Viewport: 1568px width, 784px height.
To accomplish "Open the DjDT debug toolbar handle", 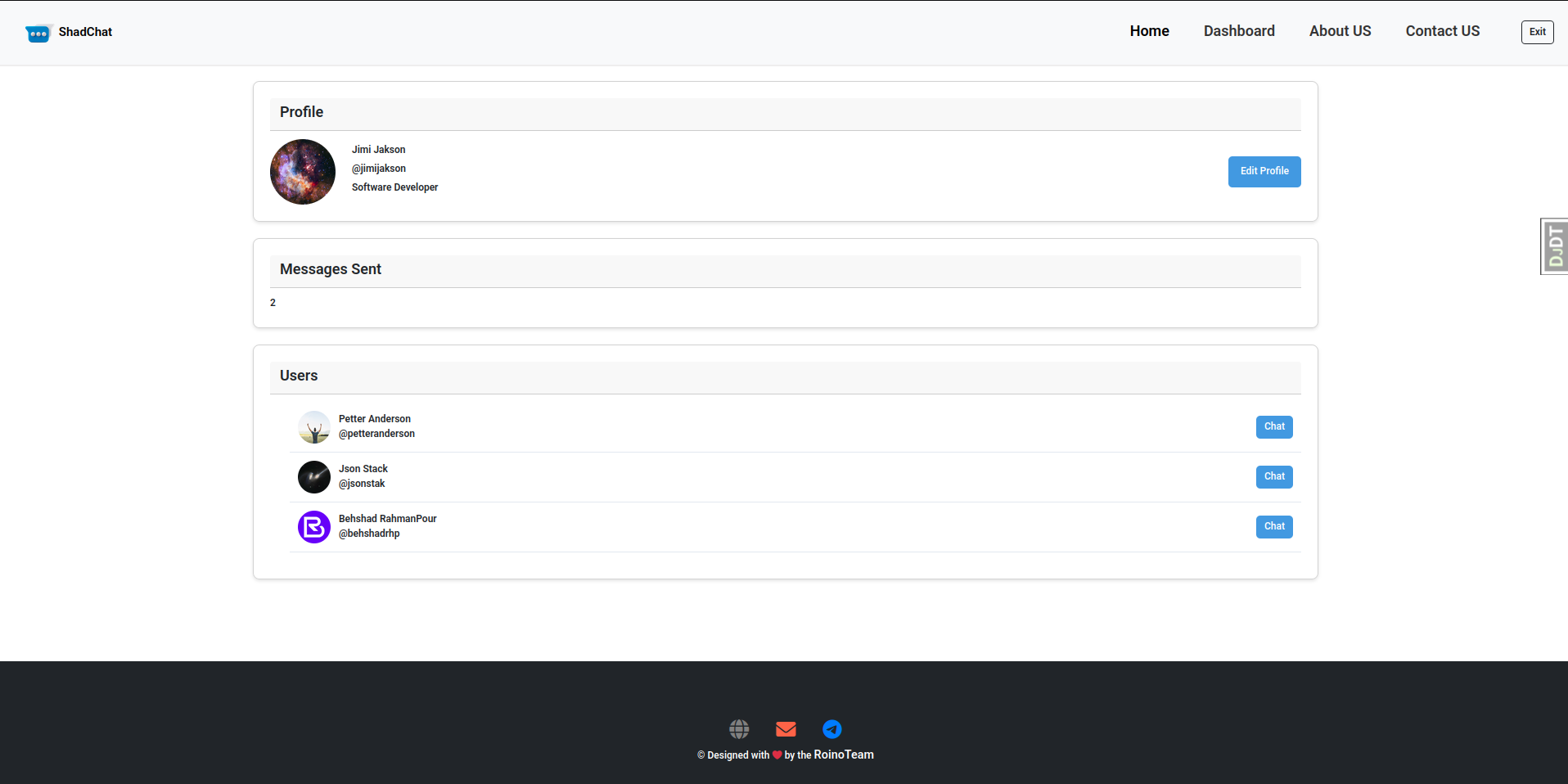I will point(1554,246).
